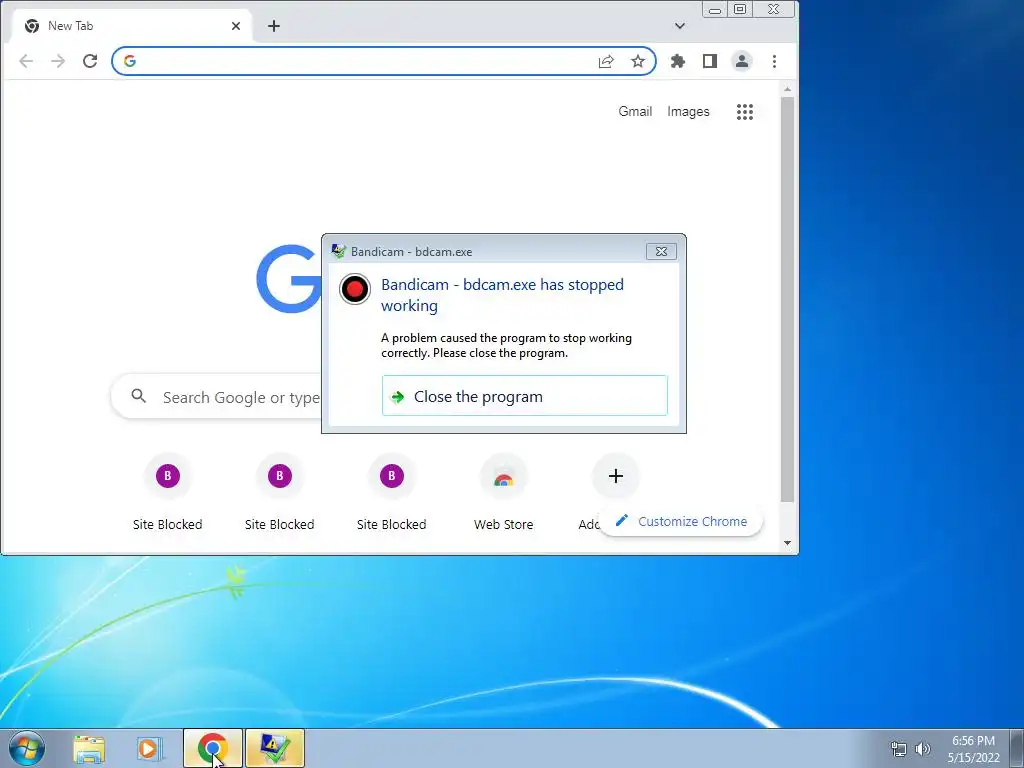Click Close the program in Bandicam dialog
This screenshot has height=768, width=1024.
point(525,396)
